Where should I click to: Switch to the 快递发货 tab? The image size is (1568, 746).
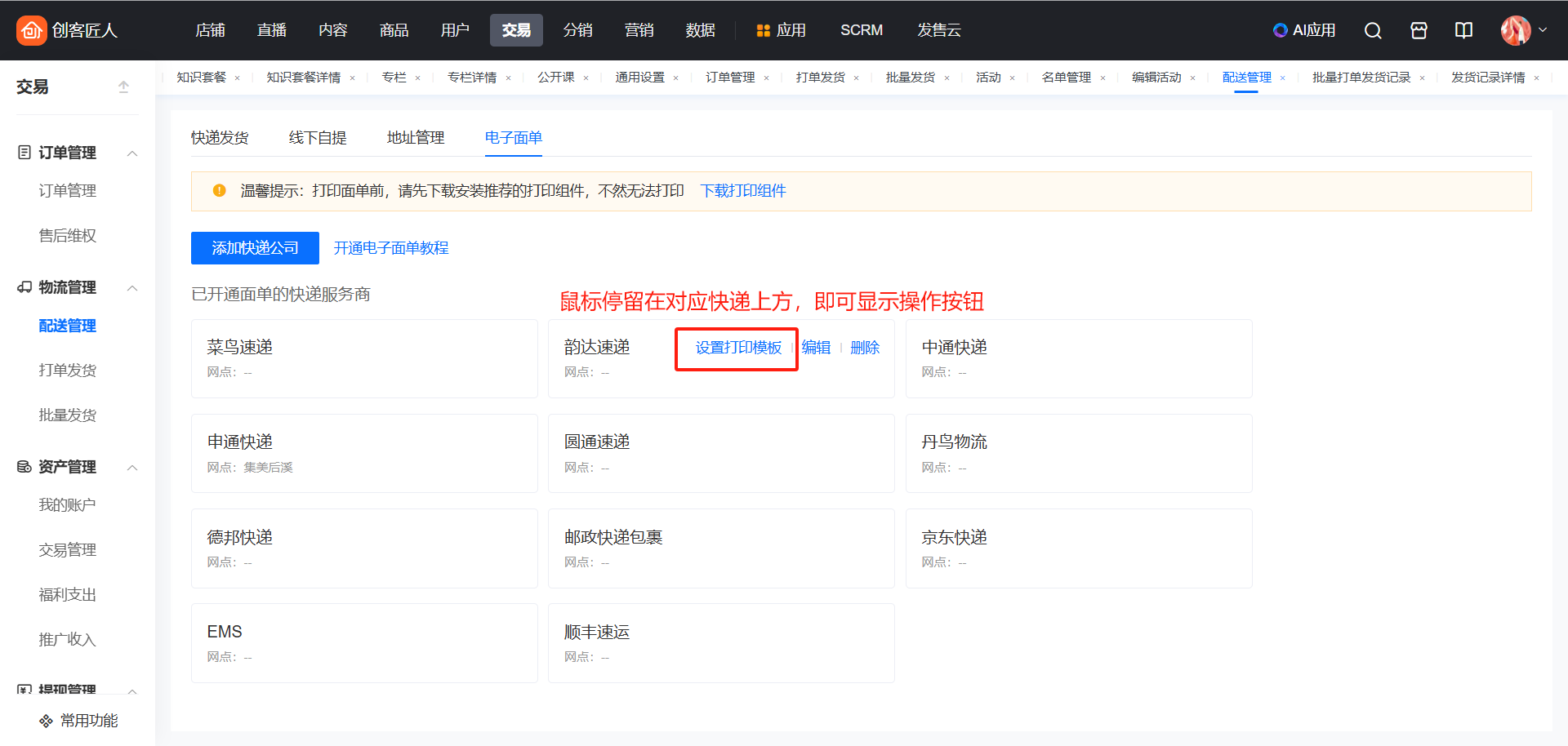(x=220, y=138)
